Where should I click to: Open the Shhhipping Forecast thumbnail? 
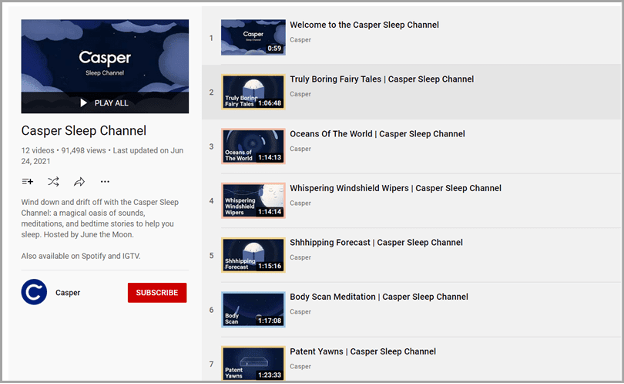[254, 255]
